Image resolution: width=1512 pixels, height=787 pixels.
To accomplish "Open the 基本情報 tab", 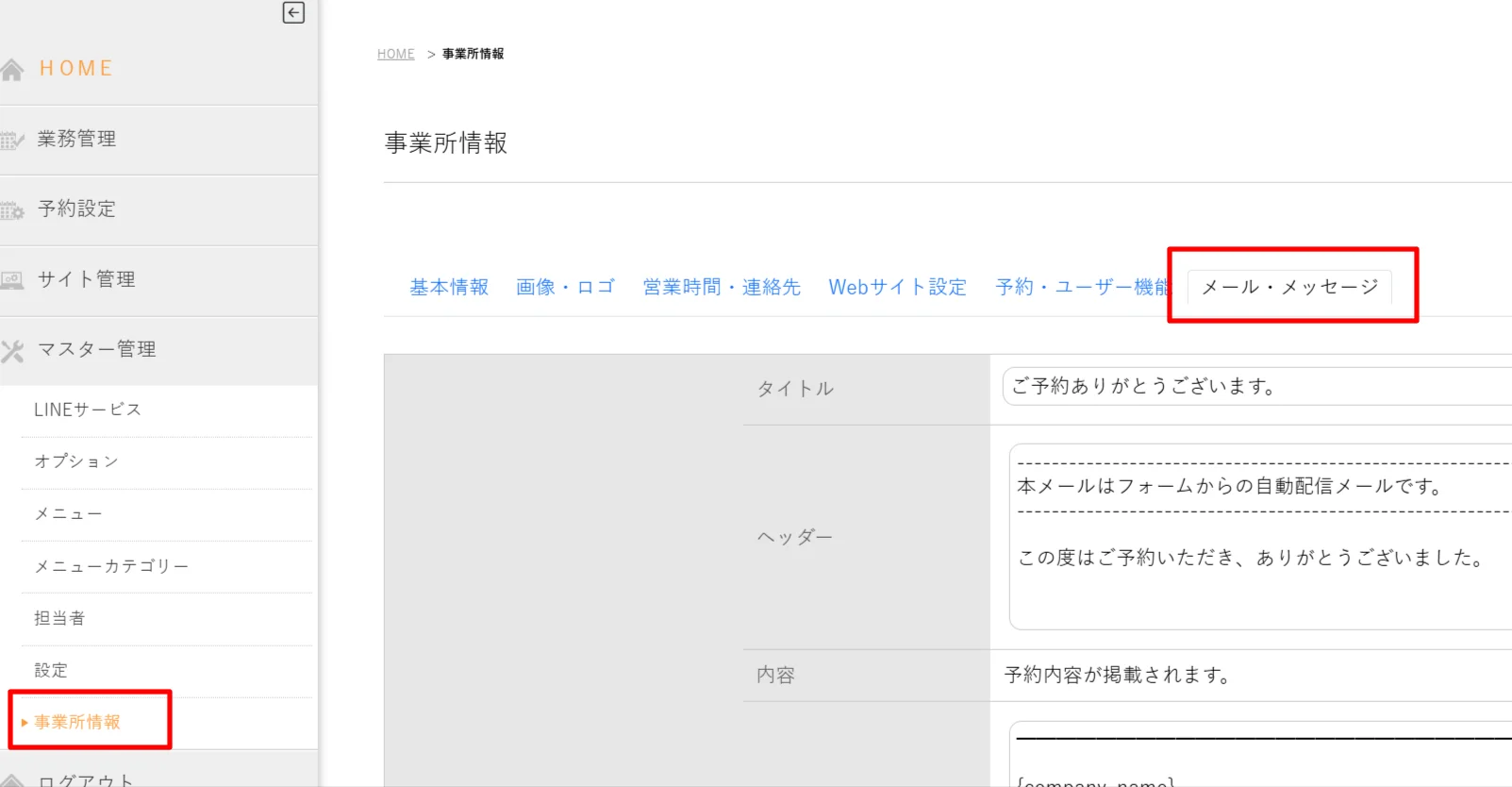I will click(x=449, y=287).
